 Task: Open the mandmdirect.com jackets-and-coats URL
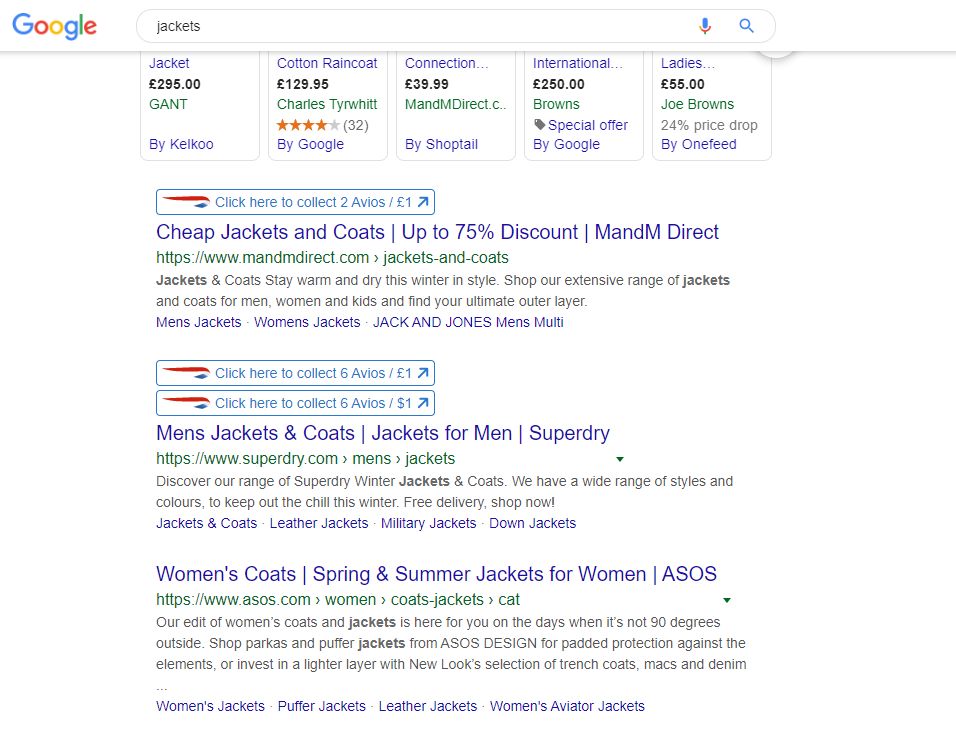[x=332, y=258]
